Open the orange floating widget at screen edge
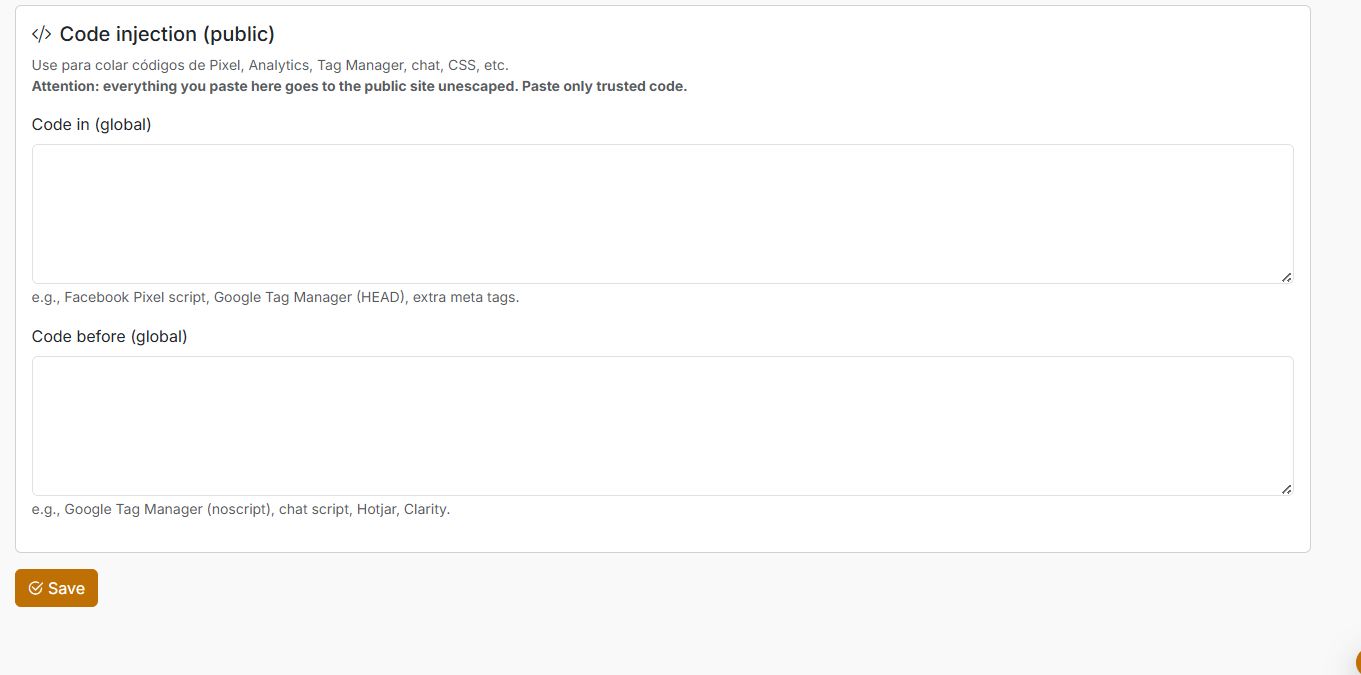This screenshot has height=675, width=1361. [1358, 662]
